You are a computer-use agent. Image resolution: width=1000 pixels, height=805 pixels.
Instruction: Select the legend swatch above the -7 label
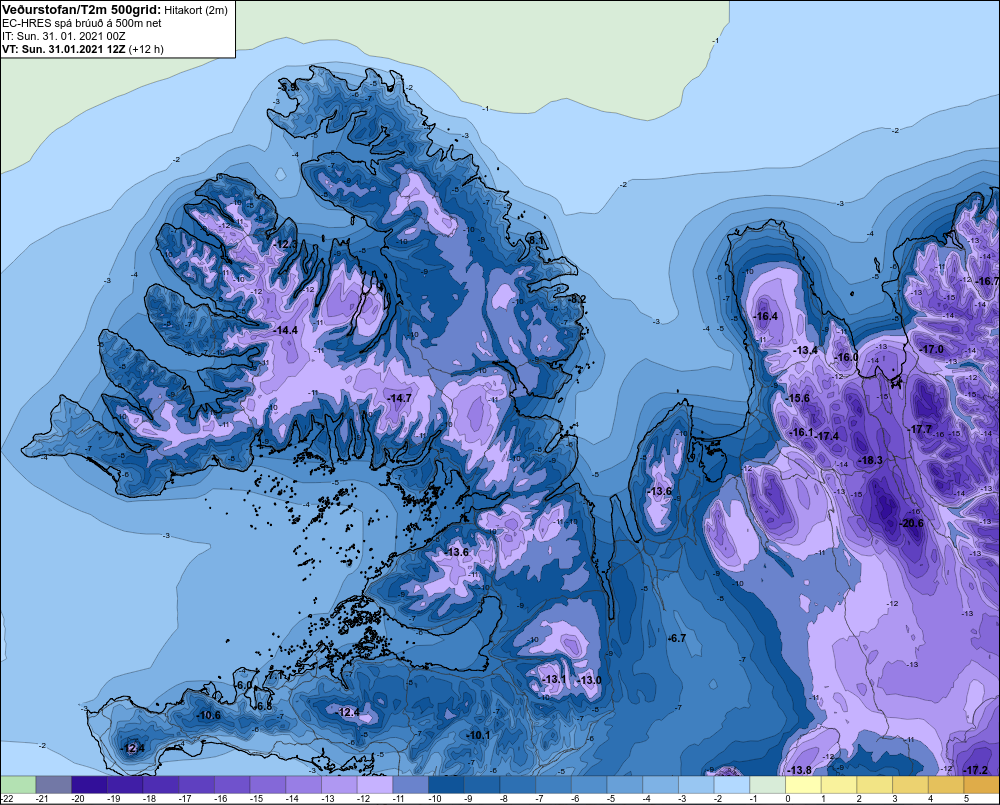coord(554,785)
